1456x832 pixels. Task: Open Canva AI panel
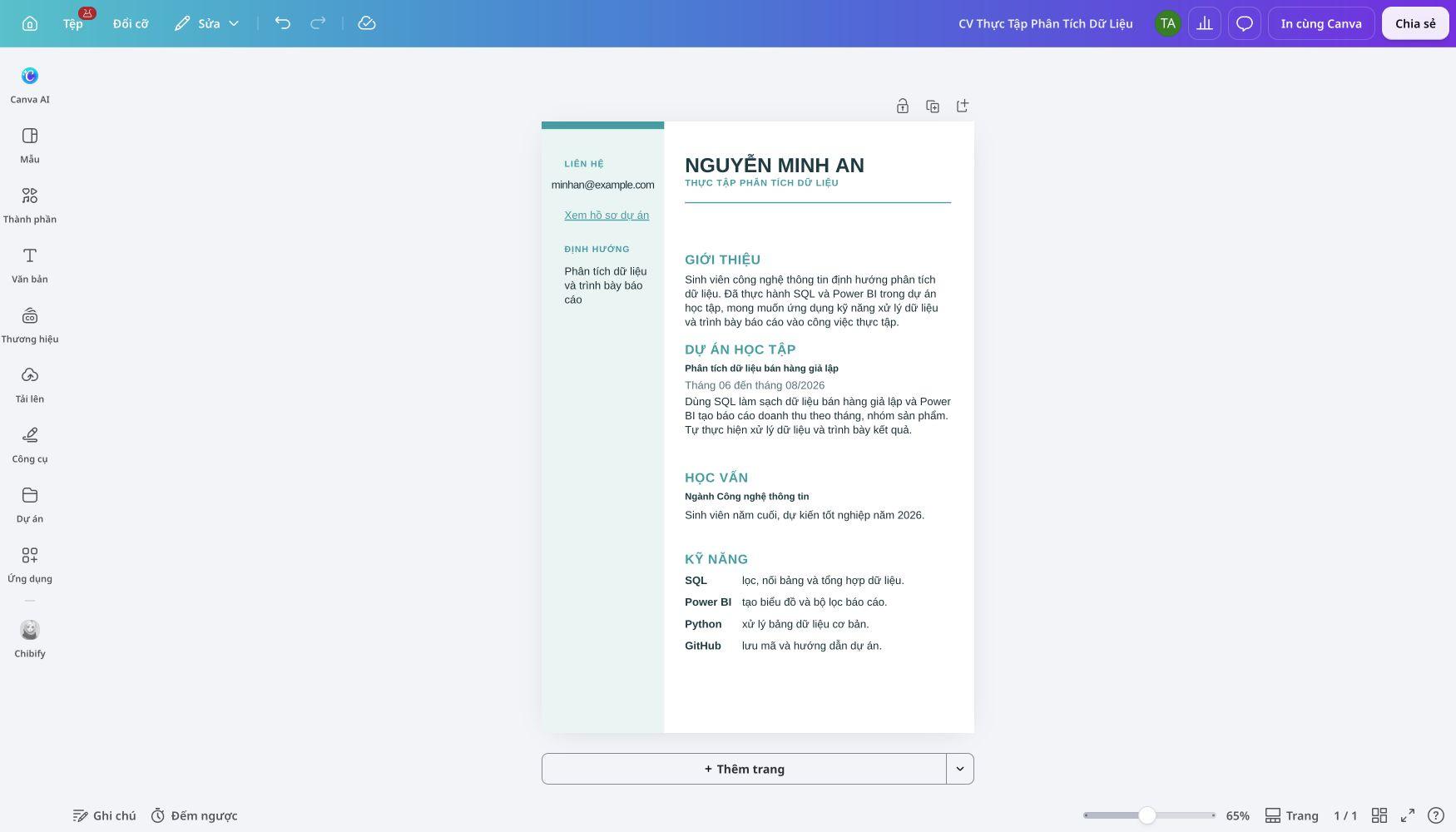30,86
